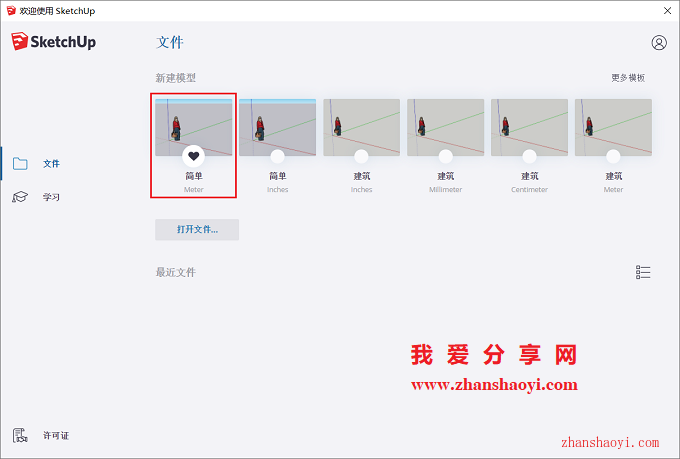
Task: Click the SketchUp title bar app icon
Action: point(11,10)
